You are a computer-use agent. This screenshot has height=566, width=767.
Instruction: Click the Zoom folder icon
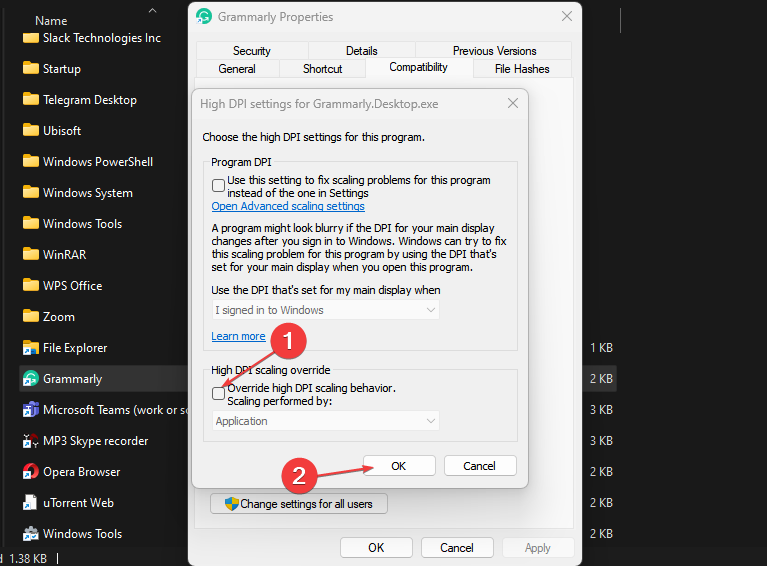pyautogui.click(x=30, y=317)
